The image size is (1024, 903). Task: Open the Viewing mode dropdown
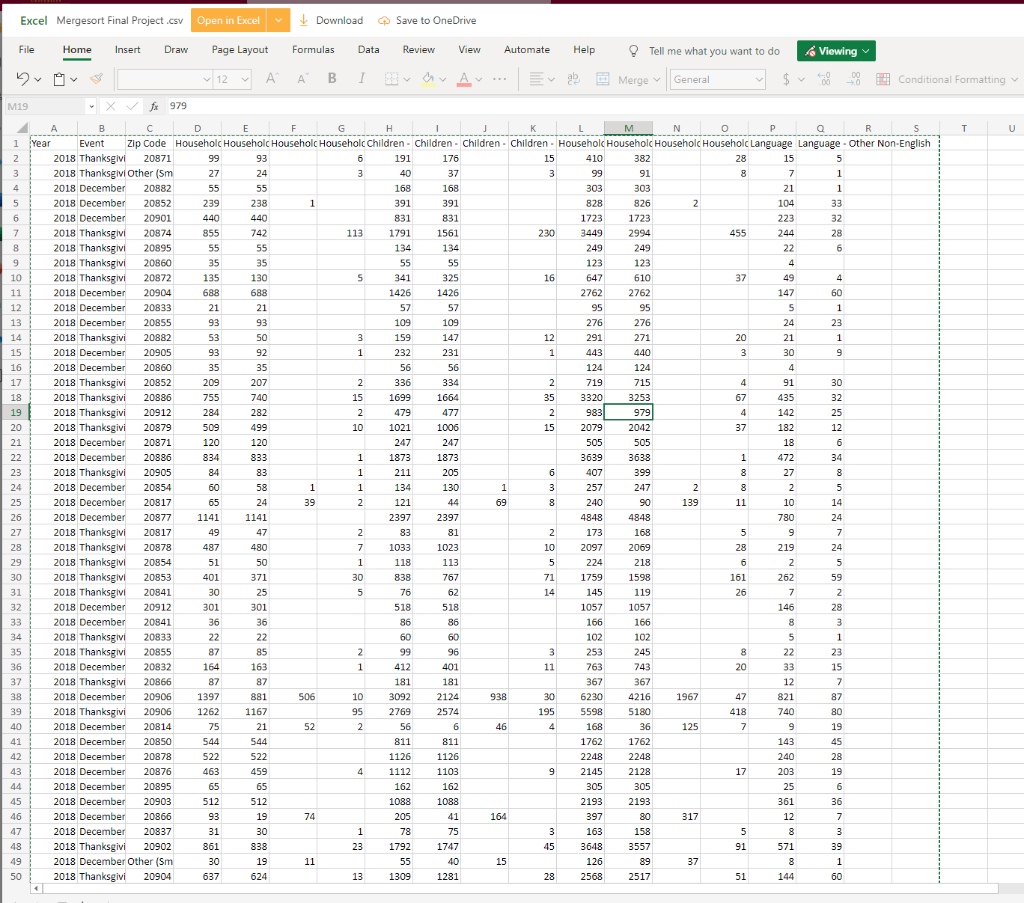coord(835,49)
